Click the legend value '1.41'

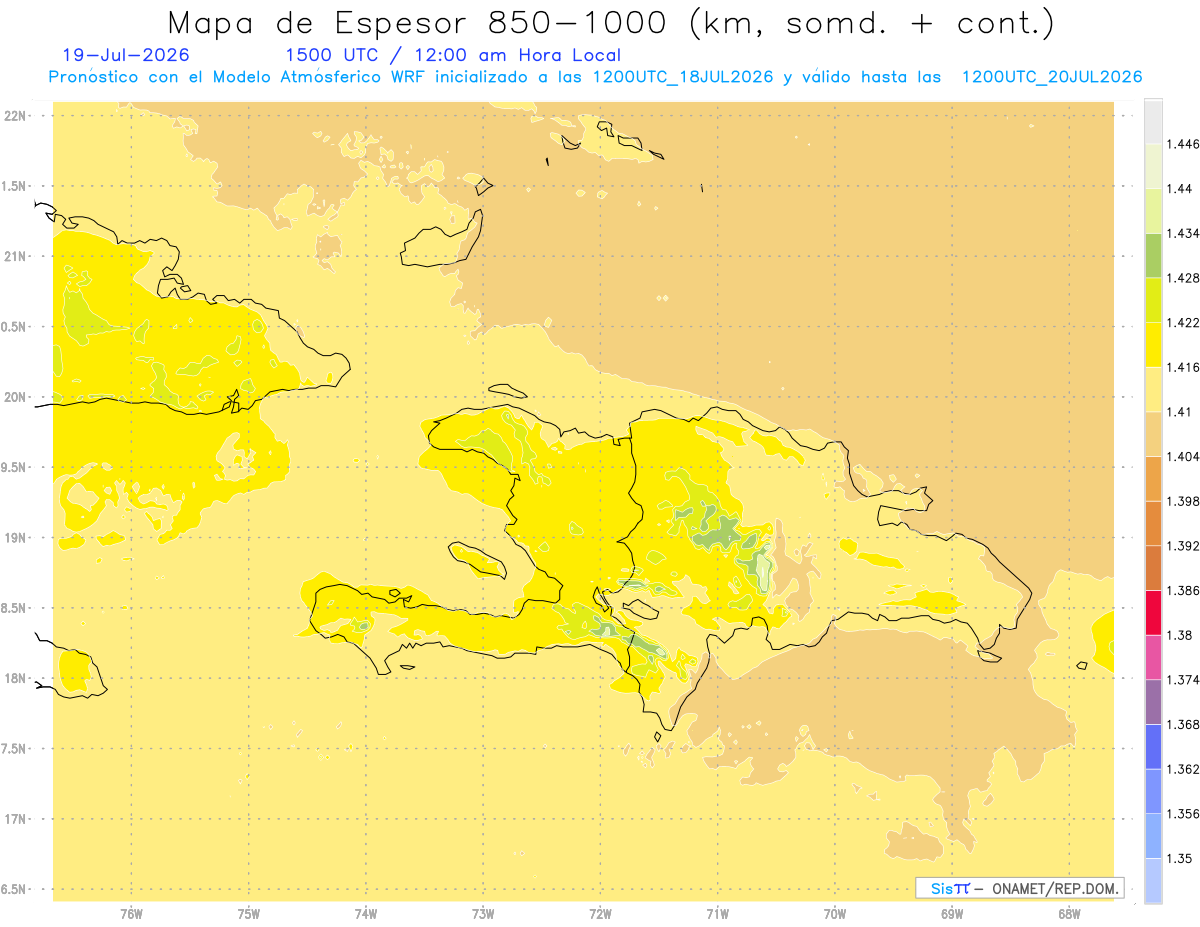click(1180, 412)
